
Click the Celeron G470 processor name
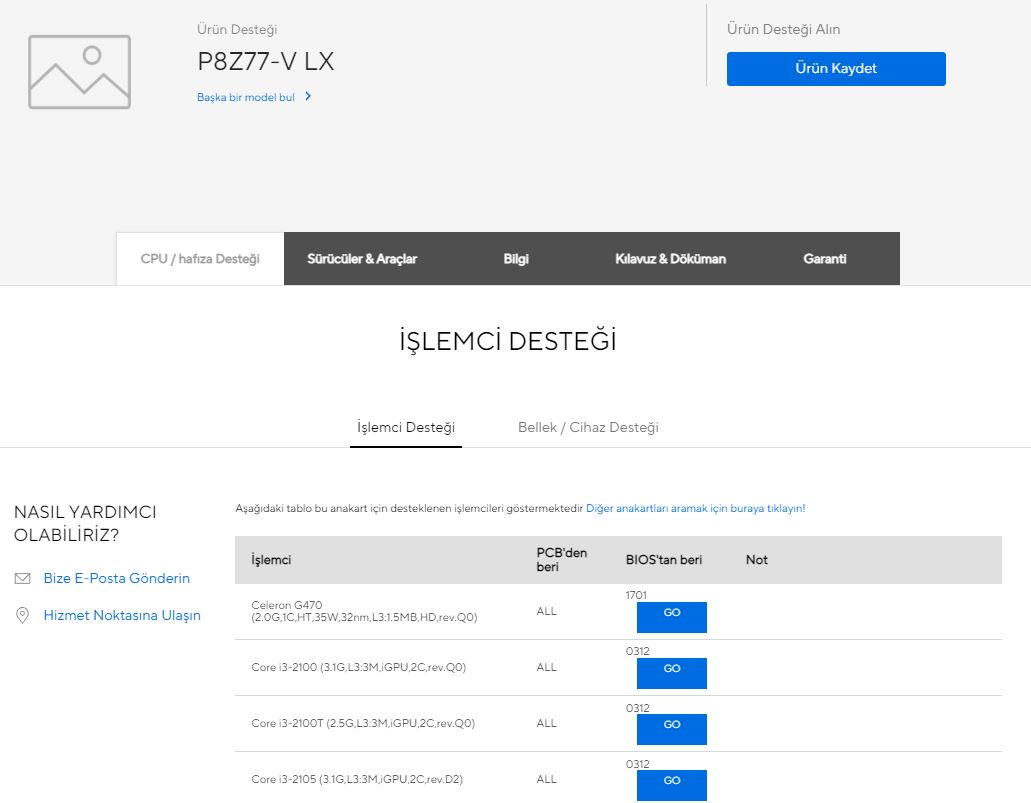coord(364,611)
